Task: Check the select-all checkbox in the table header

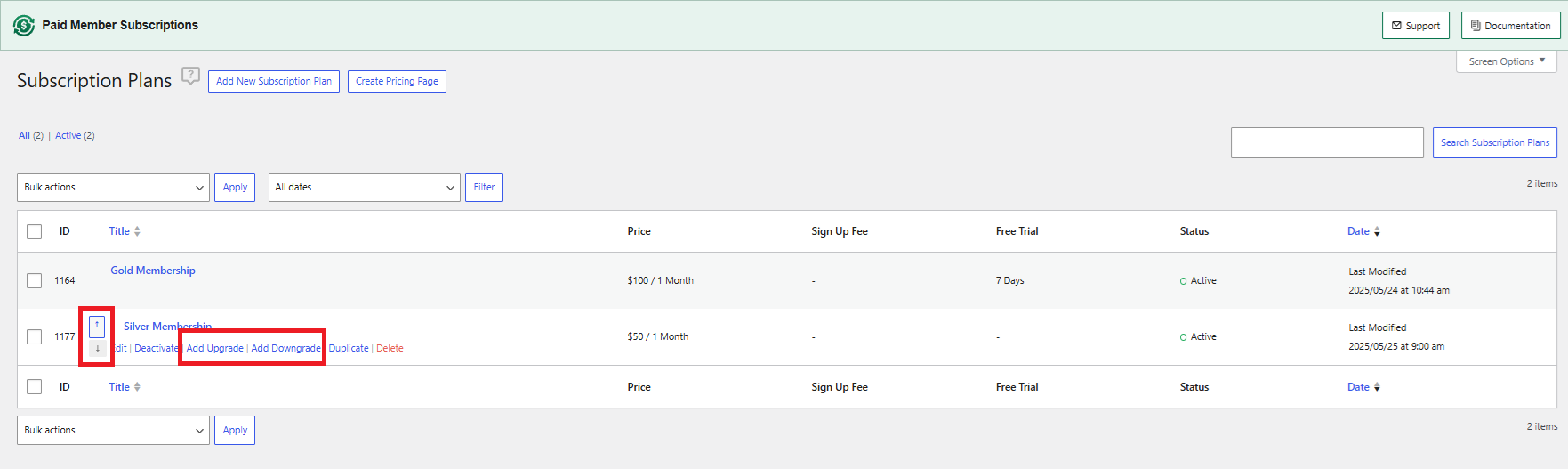Action: click(x=35, y=231)
